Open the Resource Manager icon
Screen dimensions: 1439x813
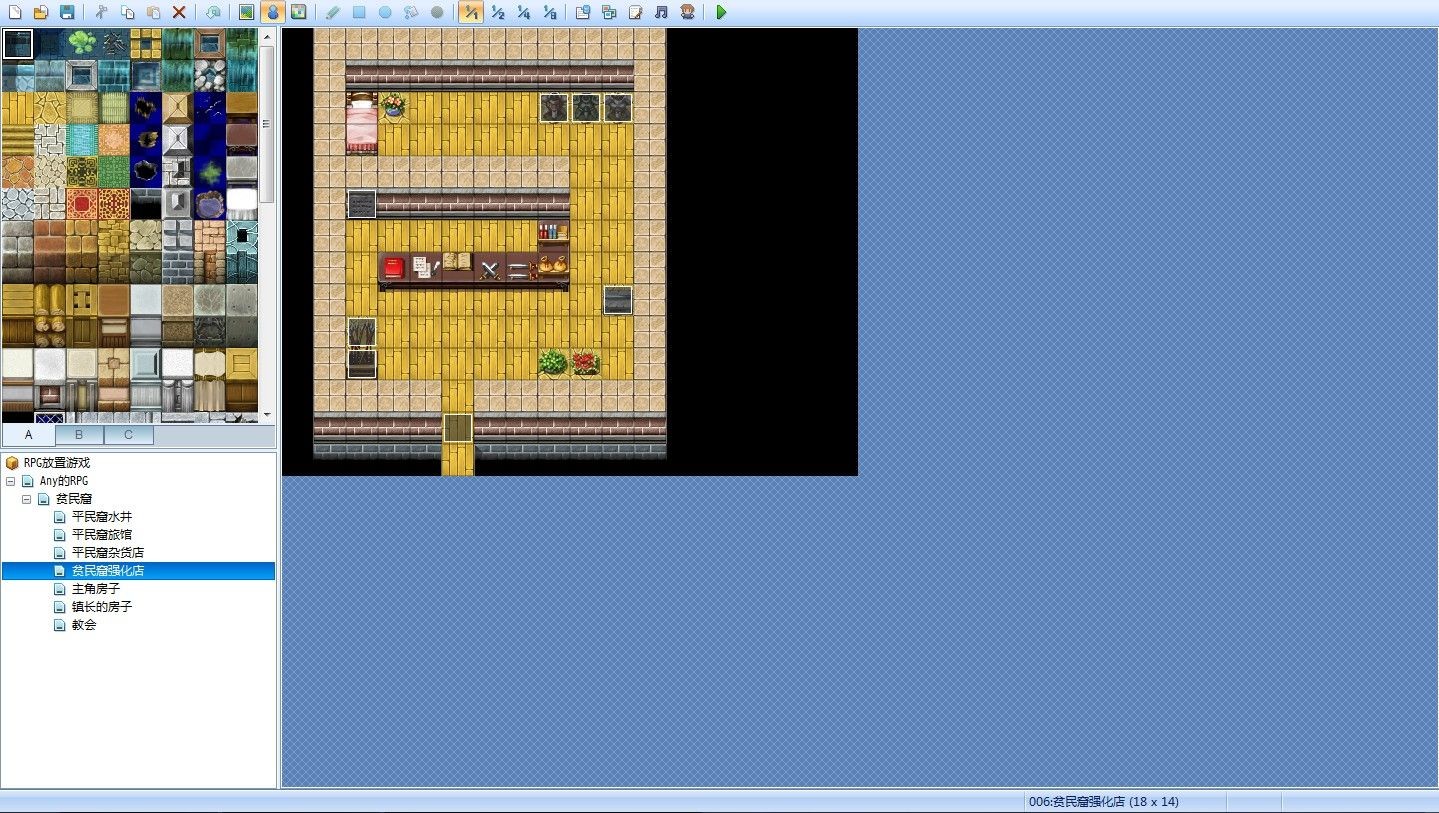609,12
